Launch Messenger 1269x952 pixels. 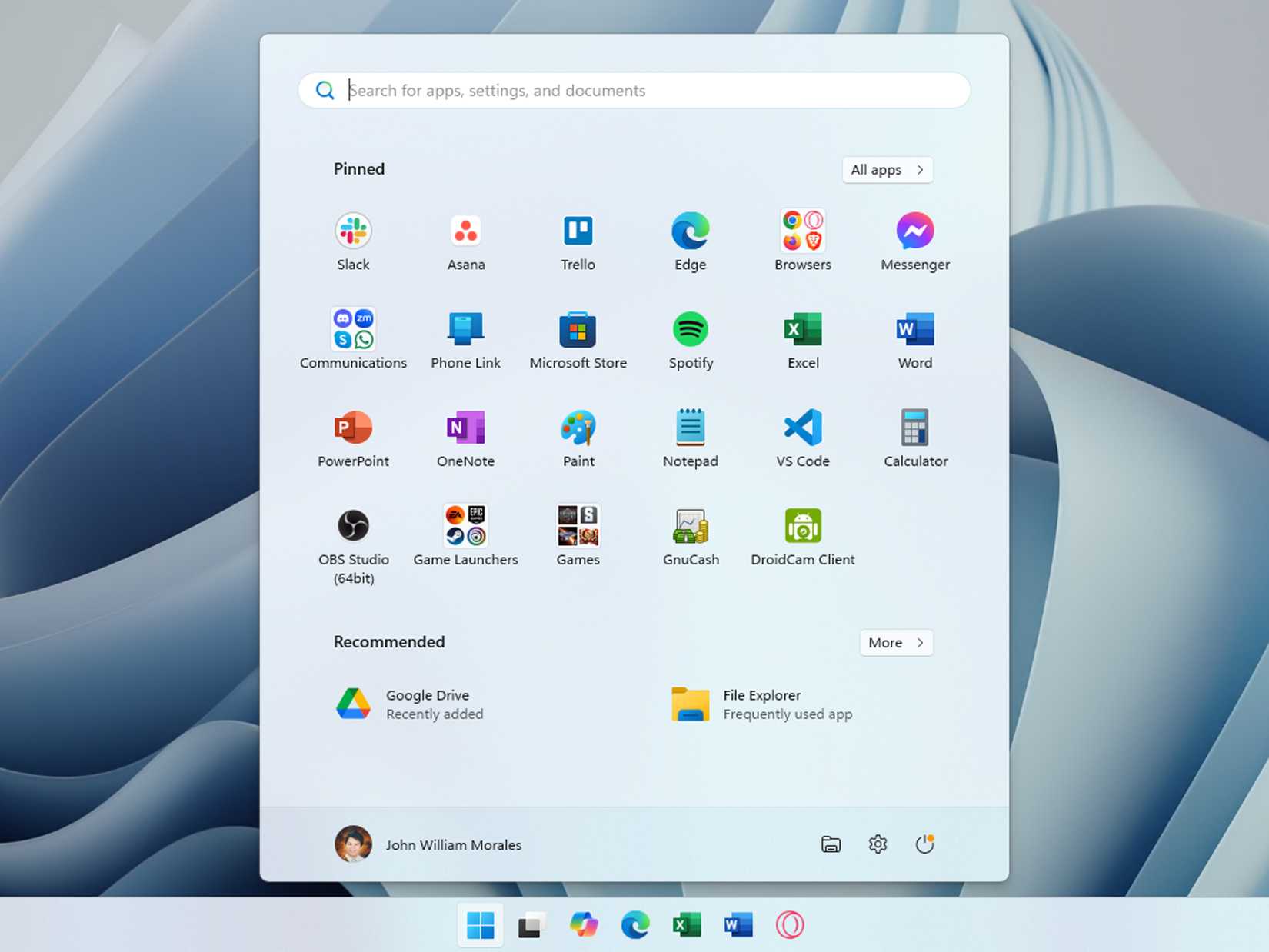[x=914, y=241]
